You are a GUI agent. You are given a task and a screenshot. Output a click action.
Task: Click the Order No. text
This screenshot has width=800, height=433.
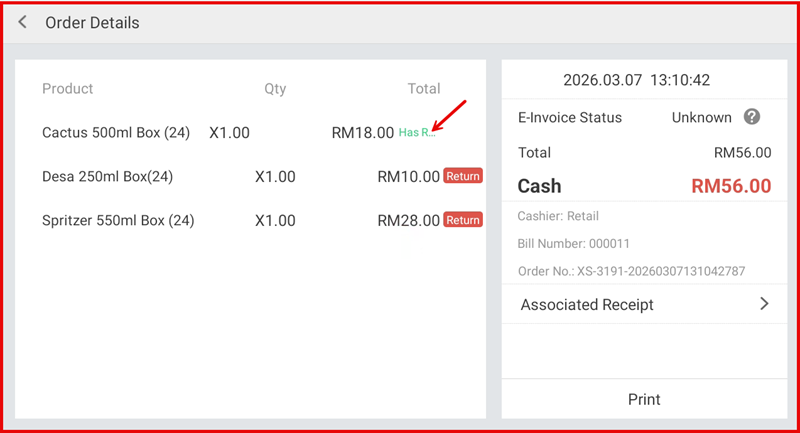631,271
